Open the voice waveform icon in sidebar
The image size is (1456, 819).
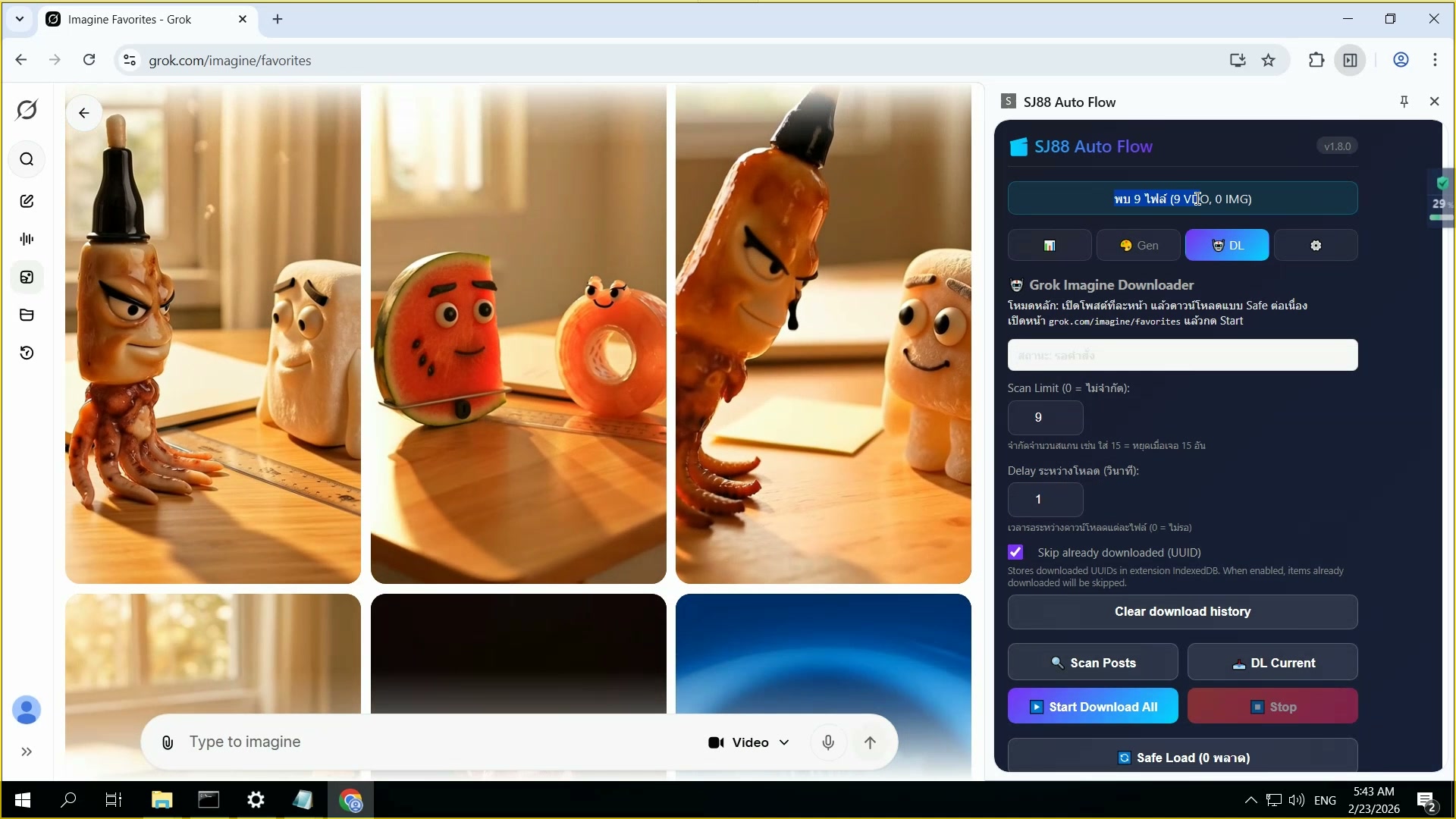click(x=27, y=239)
